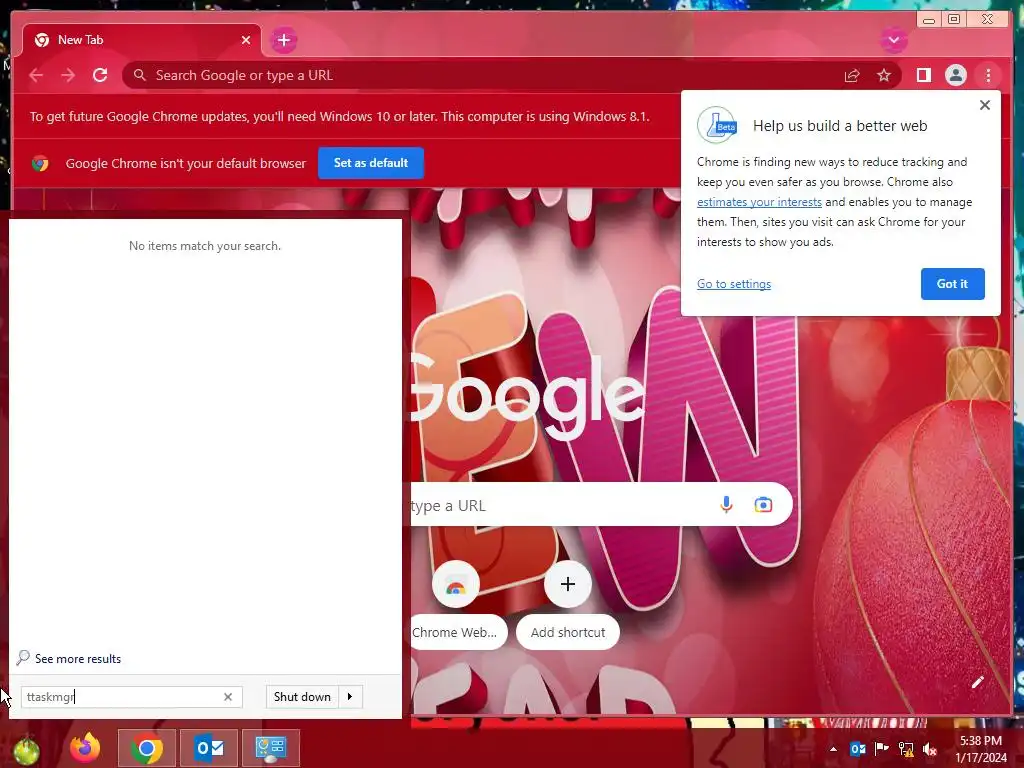Screen dimensions: 1024x768
Task: Show hidden system tray icons
Action: [x=833, y=749]
